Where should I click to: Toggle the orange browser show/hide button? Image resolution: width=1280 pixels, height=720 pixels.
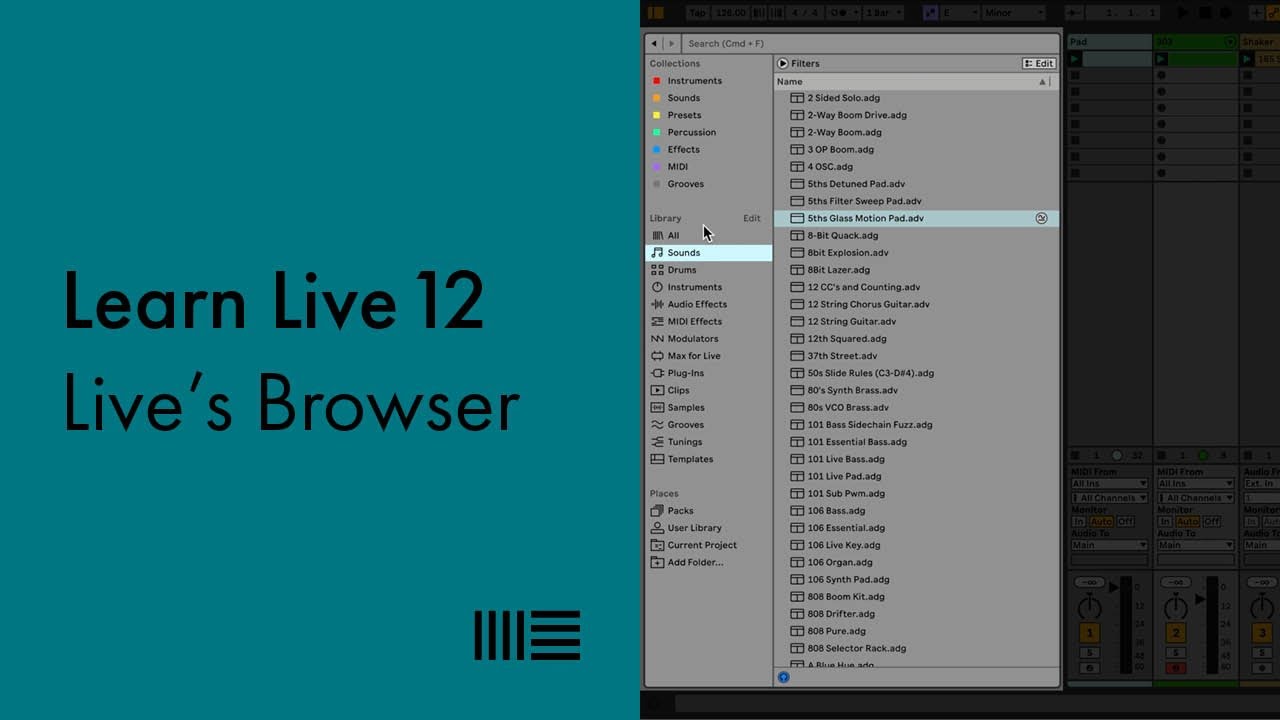click(656, 13)
